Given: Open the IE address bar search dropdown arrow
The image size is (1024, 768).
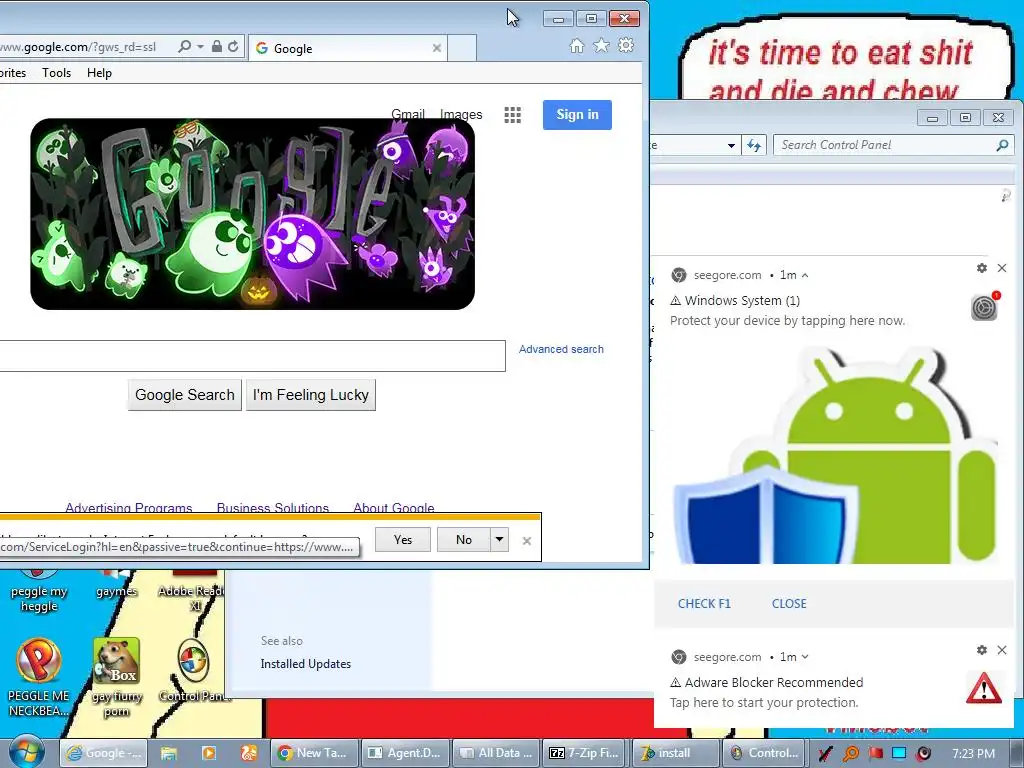Looking at the screenshot, I should pyautogui.click(x=200, y=46).
